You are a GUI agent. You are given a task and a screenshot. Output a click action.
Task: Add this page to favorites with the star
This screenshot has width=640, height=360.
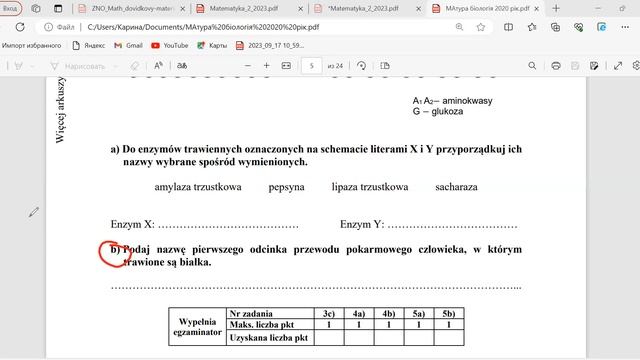[x=481, y=27]
